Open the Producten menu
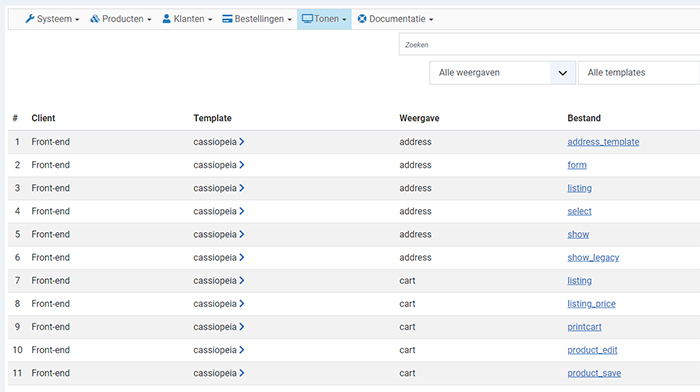700x392 pixels. pyautogui.click(x=121, y=19)
